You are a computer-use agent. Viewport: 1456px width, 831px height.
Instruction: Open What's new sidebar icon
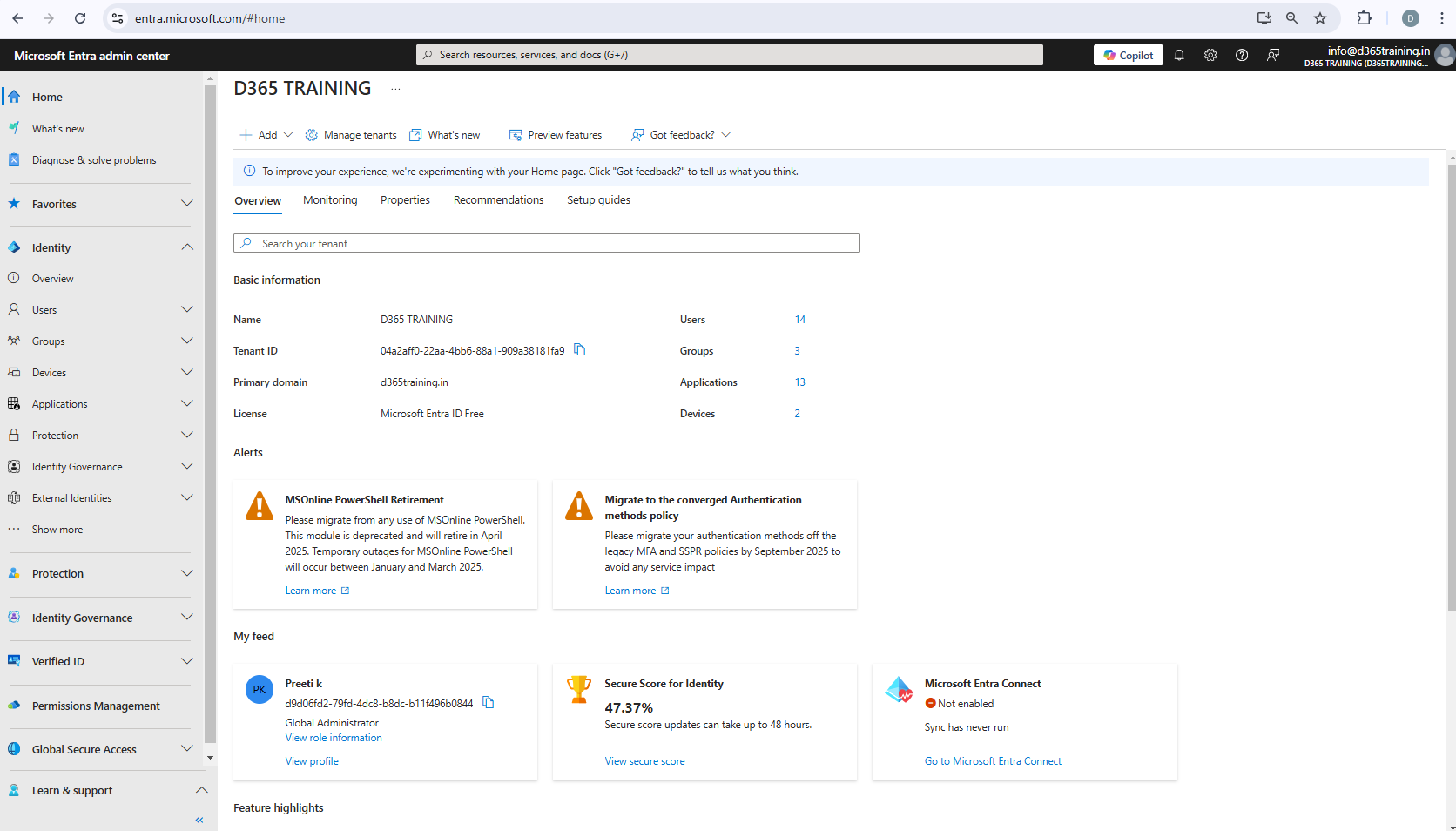(x=14, y=128)
